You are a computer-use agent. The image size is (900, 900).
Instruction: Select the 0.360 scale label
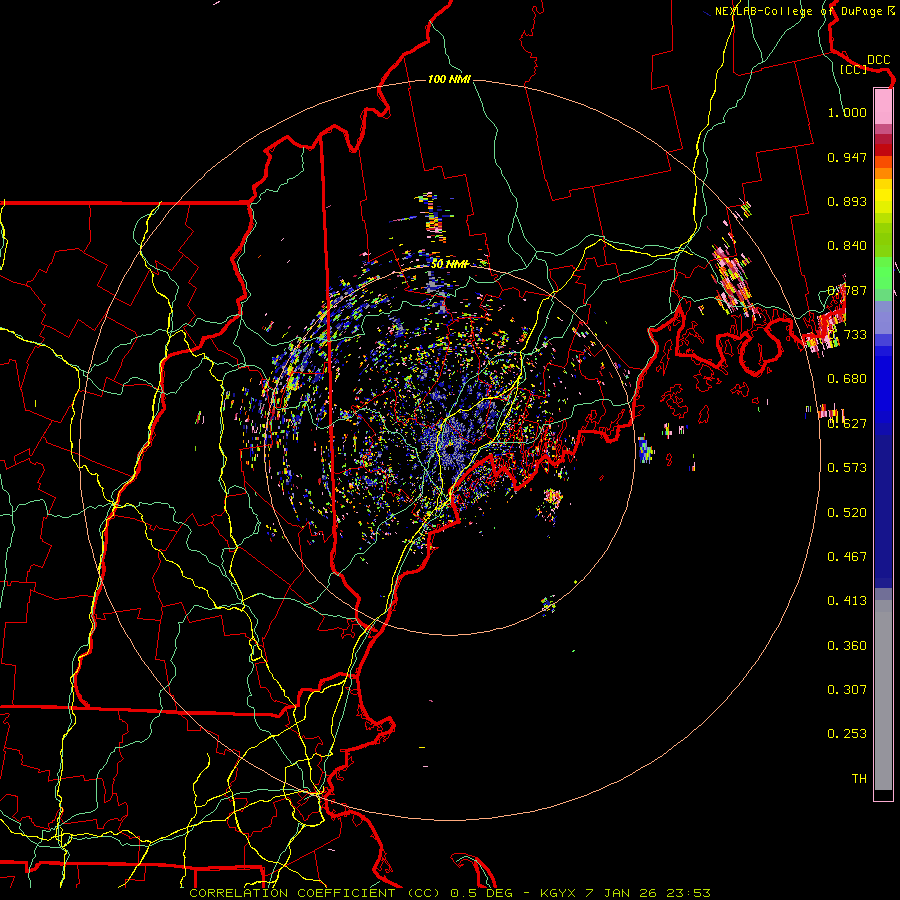tap(847, 646)
